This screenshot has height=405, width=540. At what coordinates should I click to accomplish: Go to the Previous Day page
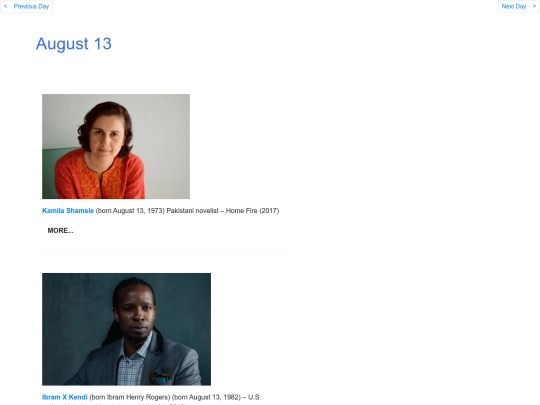pyautogui.click(x=27, y=7)
